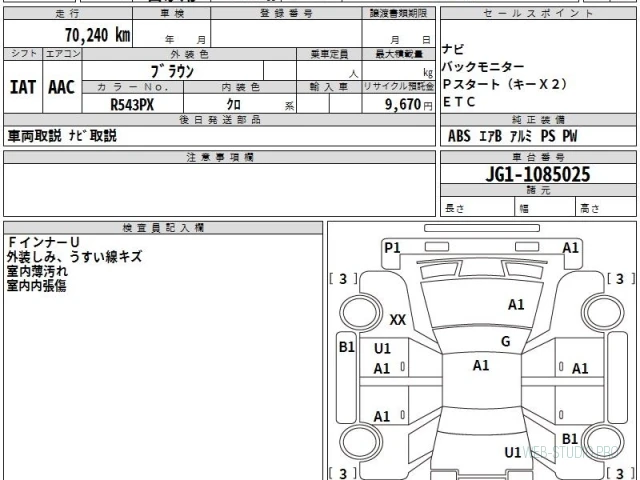This screenshot has height=480, width=640.
Task: Click the 諸元 header
Action: click(538, 190)
